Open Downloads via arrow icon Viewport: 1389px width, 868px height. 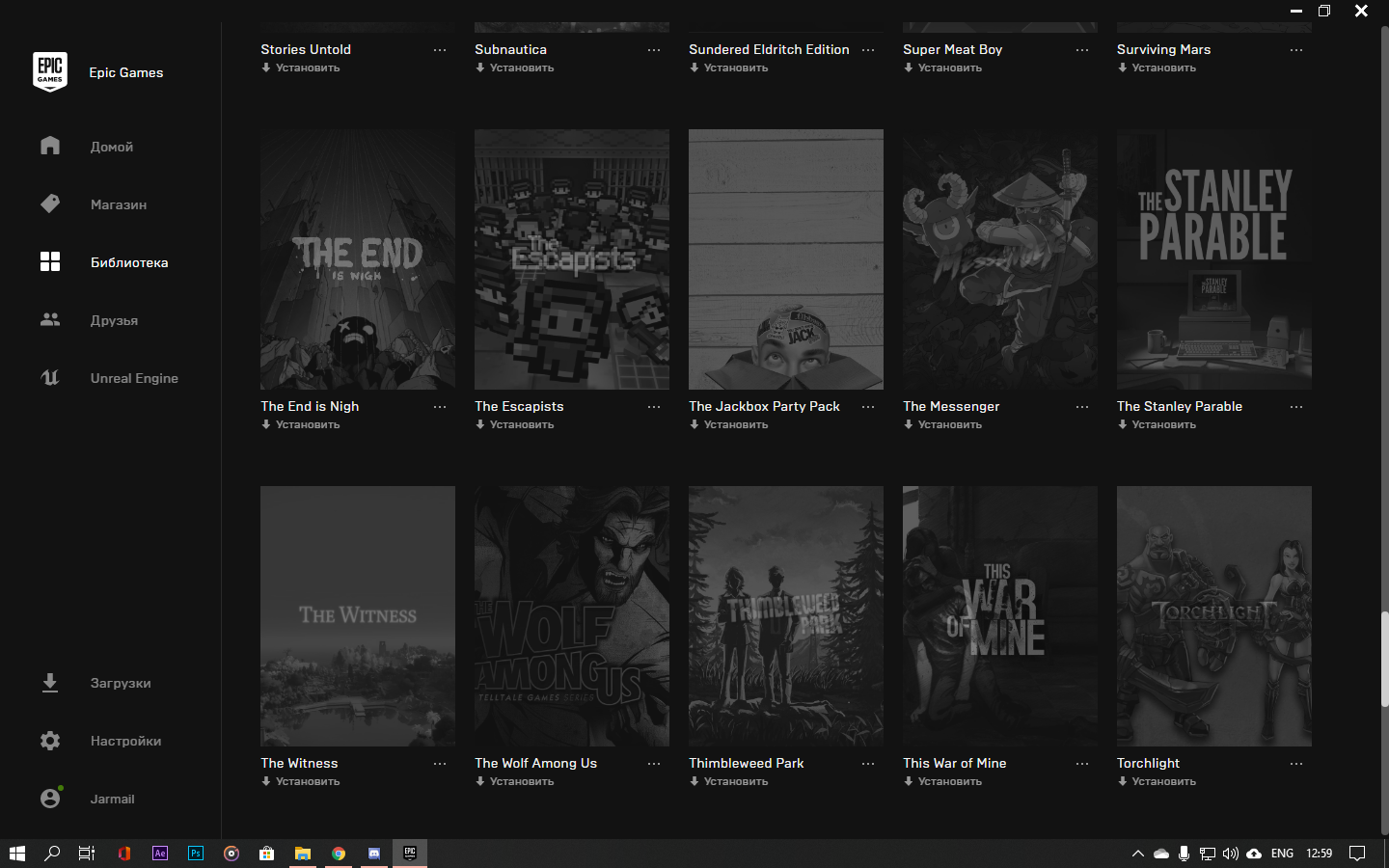pyautogui.click(x=50, y=683)
